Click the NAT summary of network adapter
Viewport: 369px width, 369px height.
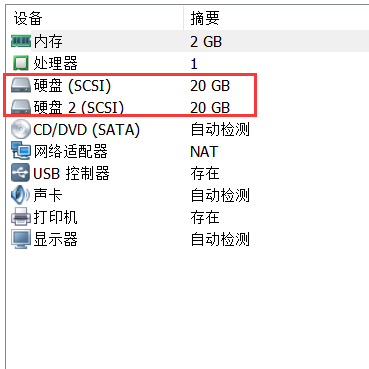[x=204, y=152]
